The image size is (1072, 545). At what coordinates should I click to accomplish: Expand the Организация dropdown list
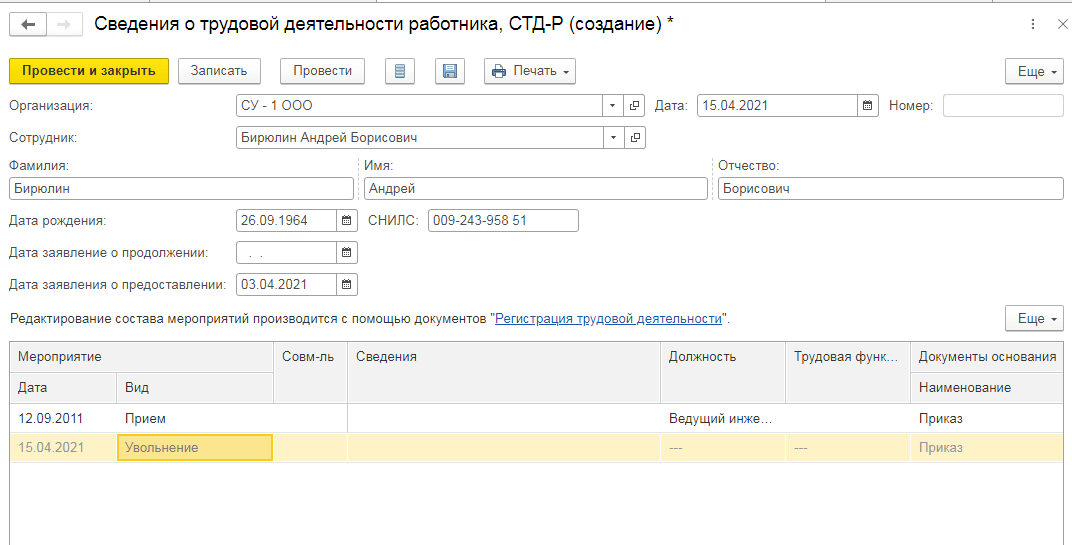pyautogui.click(x=612, y=106)
